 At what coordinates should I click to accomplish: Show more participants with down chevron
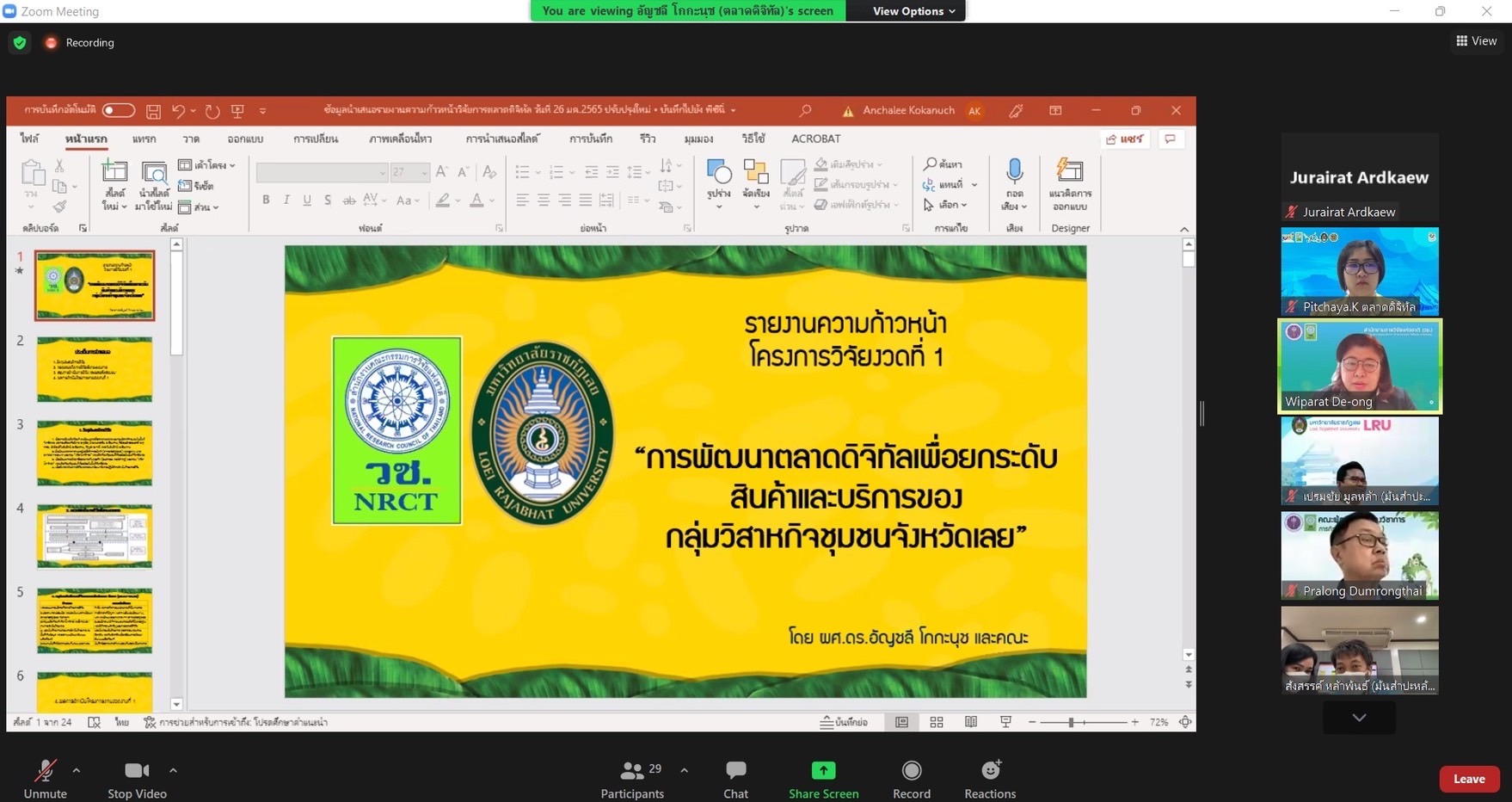pos(1359,718)
